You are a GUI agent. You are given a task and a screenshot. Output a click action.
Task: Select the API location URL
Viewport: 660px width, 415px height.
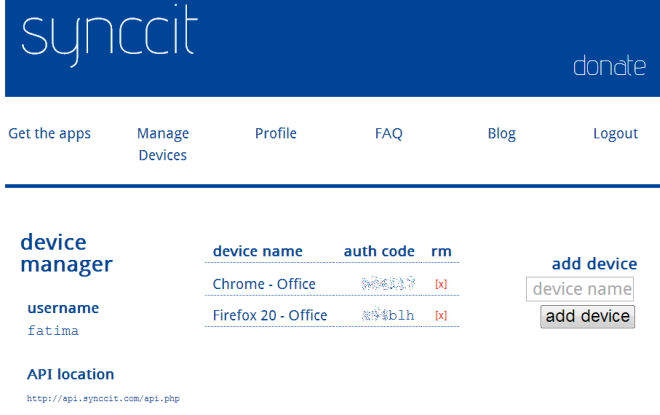(x=103, y=398)
